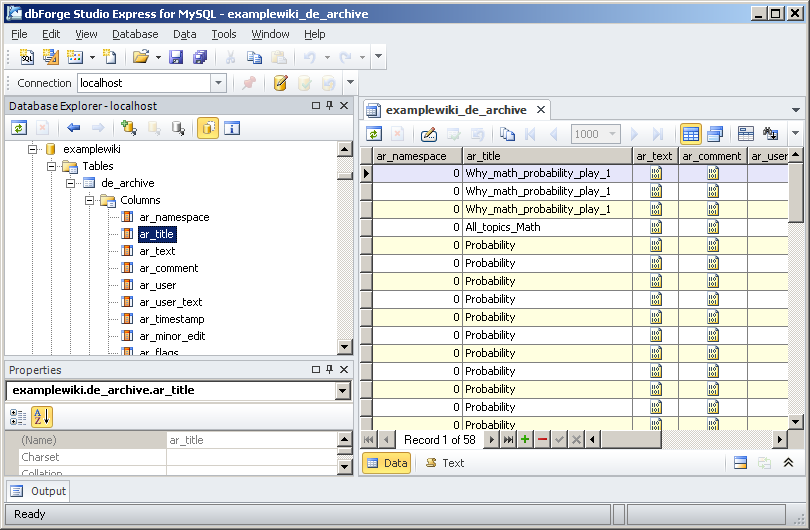Click the New Connection icon in Database Explorer
This screenshot has width=810, height=530.
(x=128, y=128)
